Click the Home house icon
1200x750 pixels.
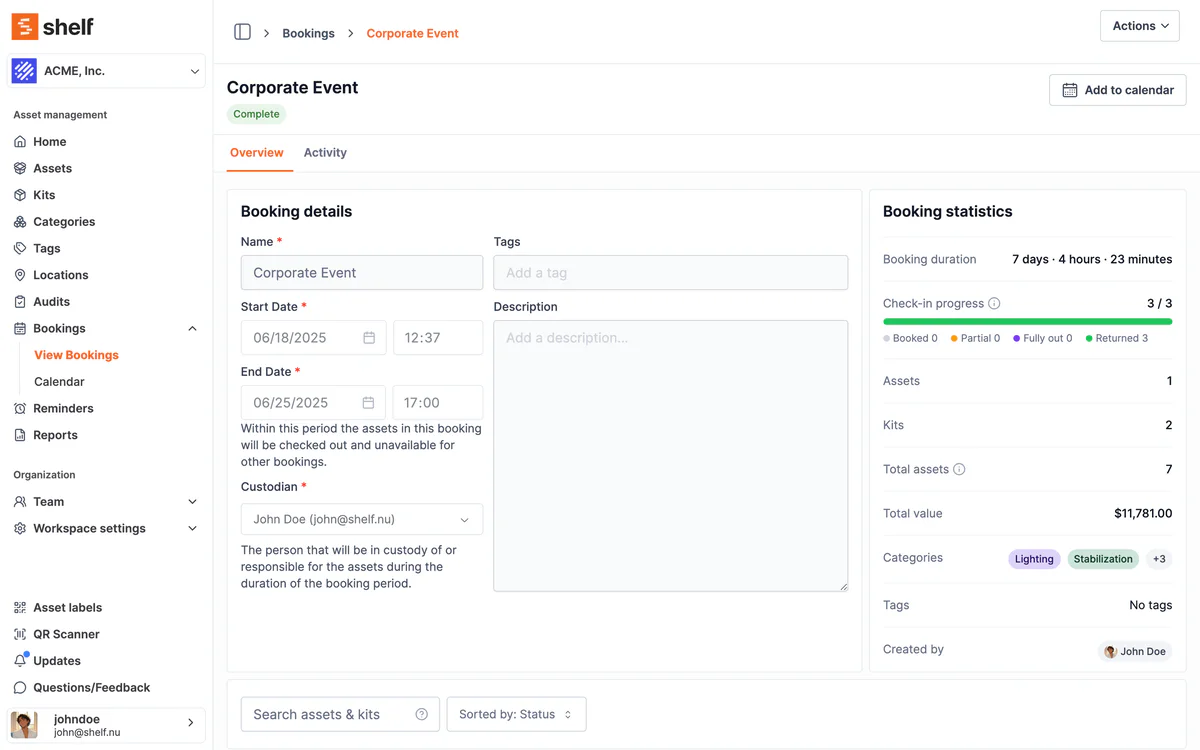point(20,142)
